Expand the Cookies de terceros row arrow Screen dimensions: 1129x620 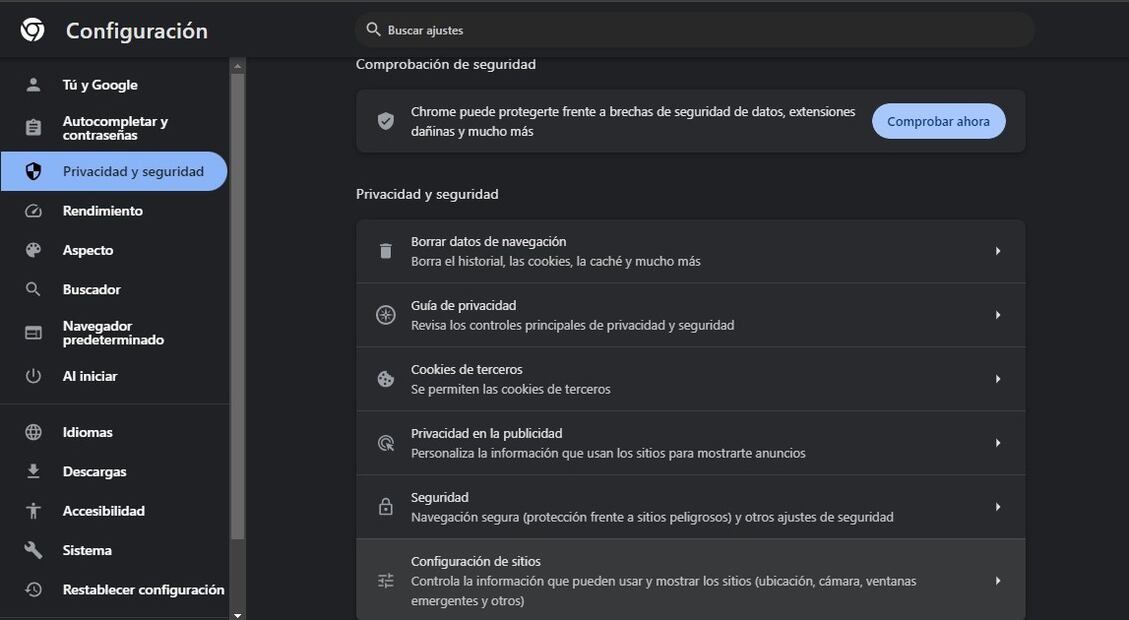[997, 379]
